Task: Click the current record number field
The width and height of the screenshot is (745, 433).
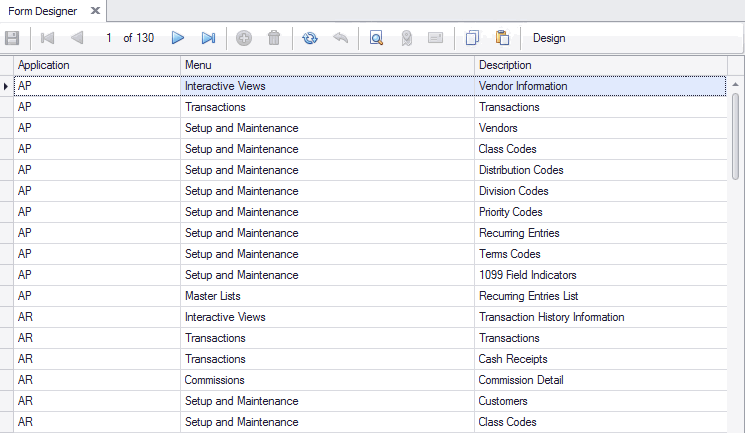Action: [108, 38]
